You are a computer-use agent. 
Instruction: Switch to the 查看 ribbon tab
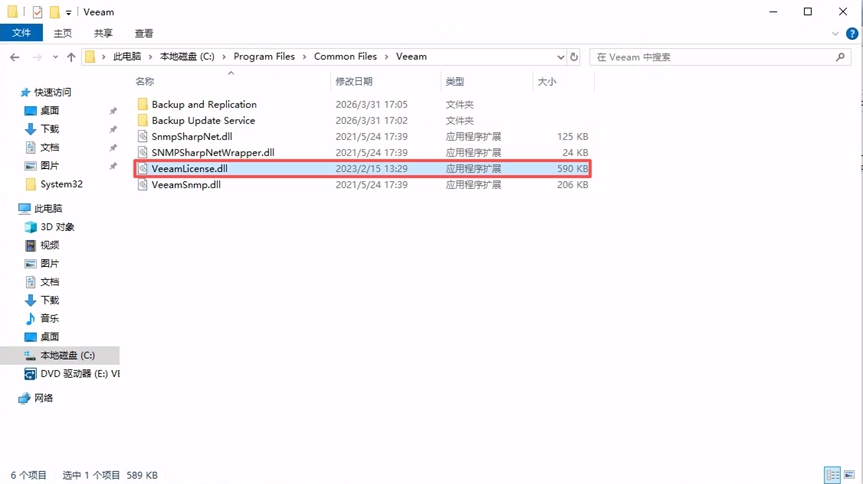(144, 34)
